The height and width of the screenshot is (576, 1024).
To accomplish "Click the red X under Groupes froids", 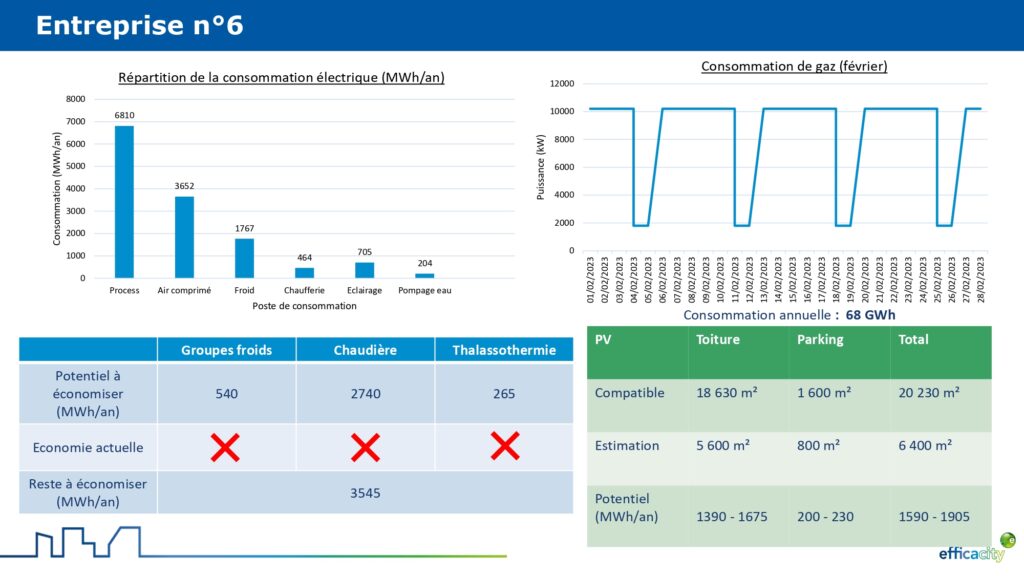I will [225, 448].
